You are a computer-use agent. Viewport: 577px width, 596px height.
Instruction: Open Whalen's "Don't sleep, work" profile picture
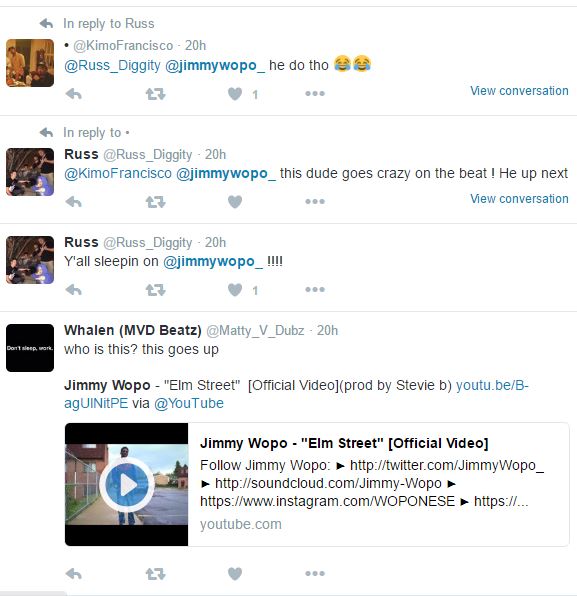click(30, 348)
